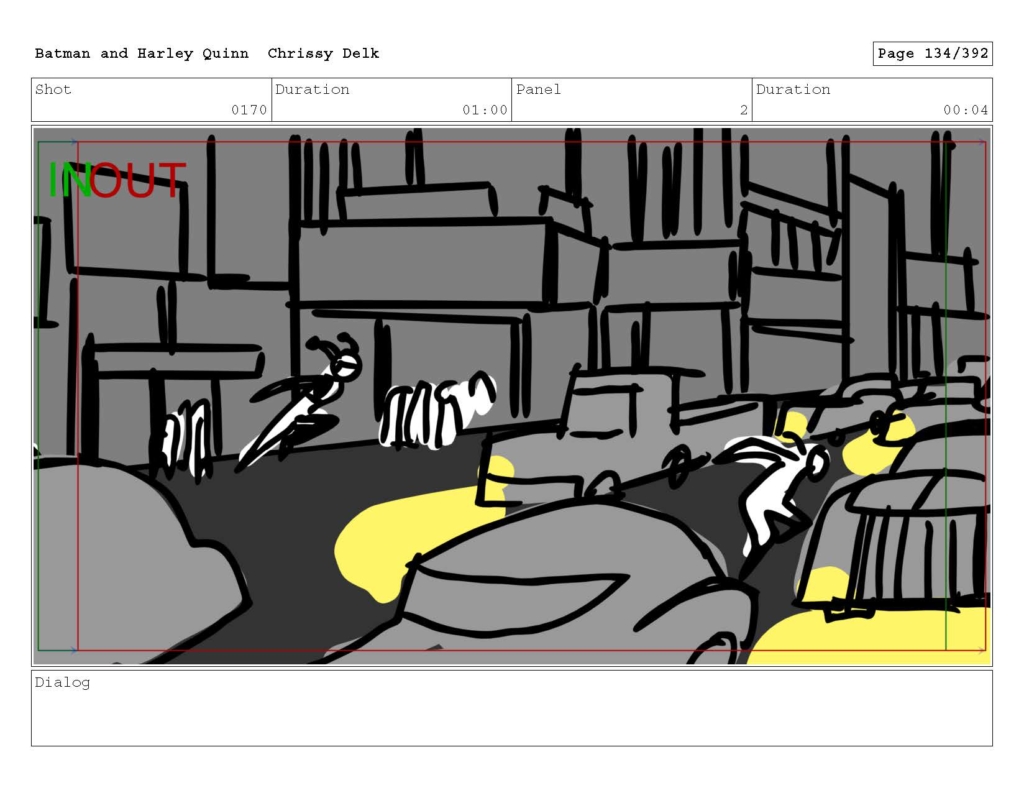1024x793 pixels.
Task: Select the shot duration value "01:00"
Action: pos(485,110)
